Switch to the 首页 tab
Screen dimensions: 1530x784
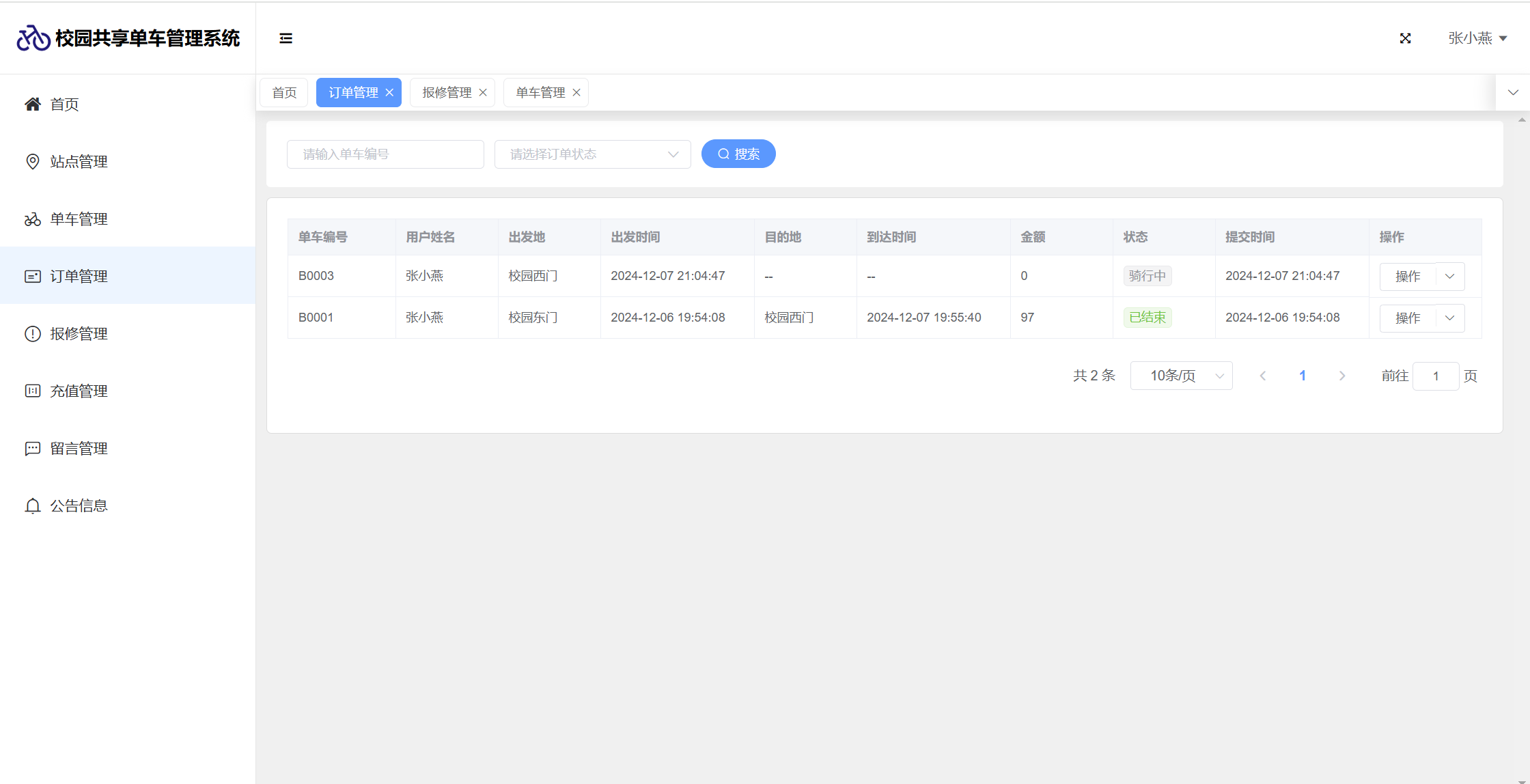pyautogui.click(x=284, y=93)
